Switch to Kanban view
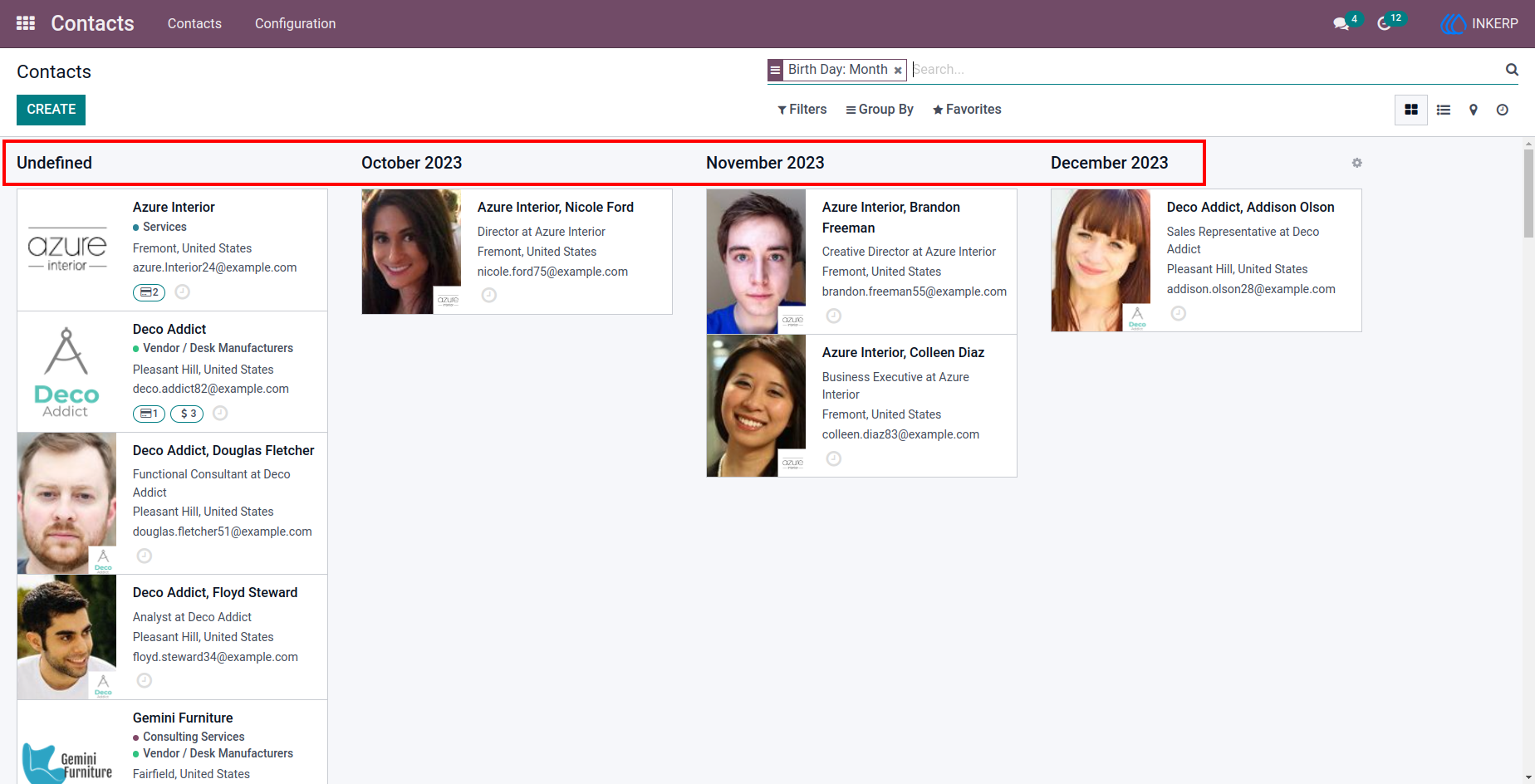This screenshot has width=1535, height=784. pos(1411,110)
